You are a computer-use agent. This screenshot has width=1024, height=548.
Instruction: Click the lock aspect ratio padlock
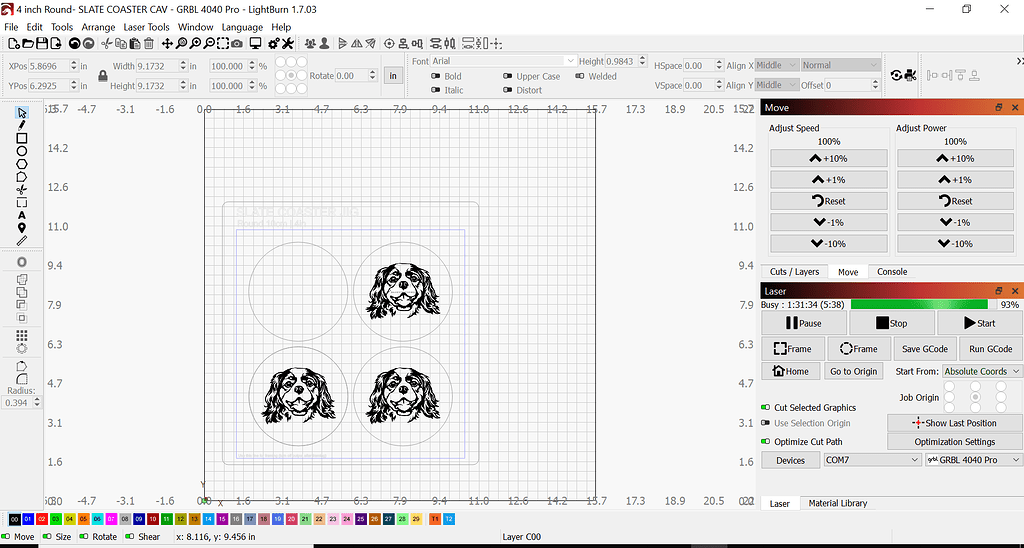coord(102,76)
